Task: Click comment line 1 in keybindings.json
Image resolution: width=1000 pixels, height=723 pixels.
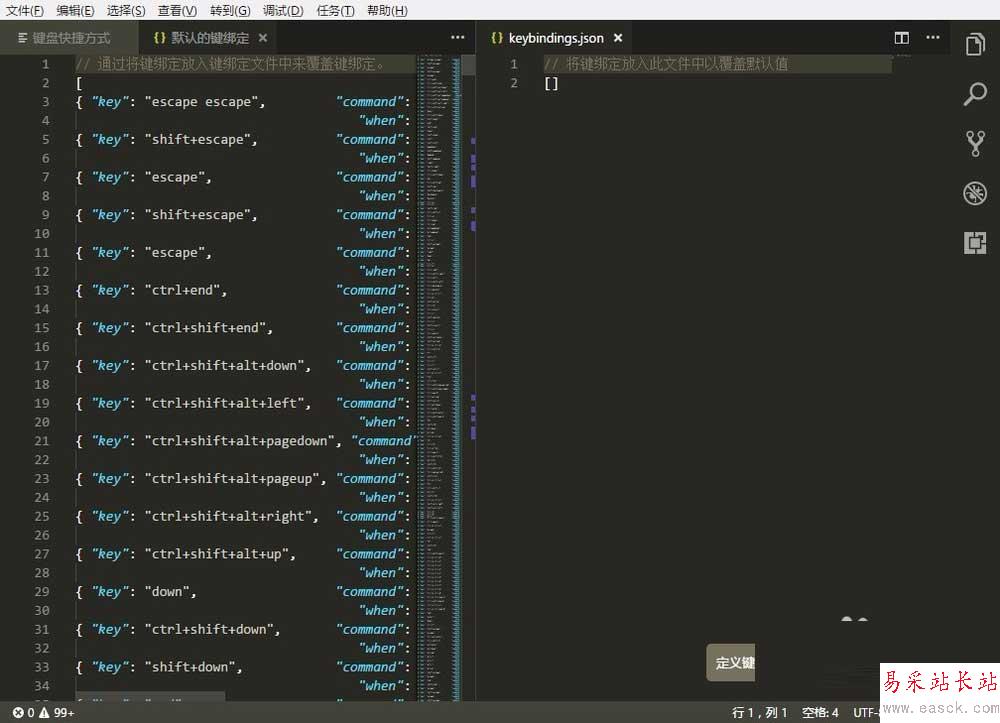Action: [x=666, y=64]
